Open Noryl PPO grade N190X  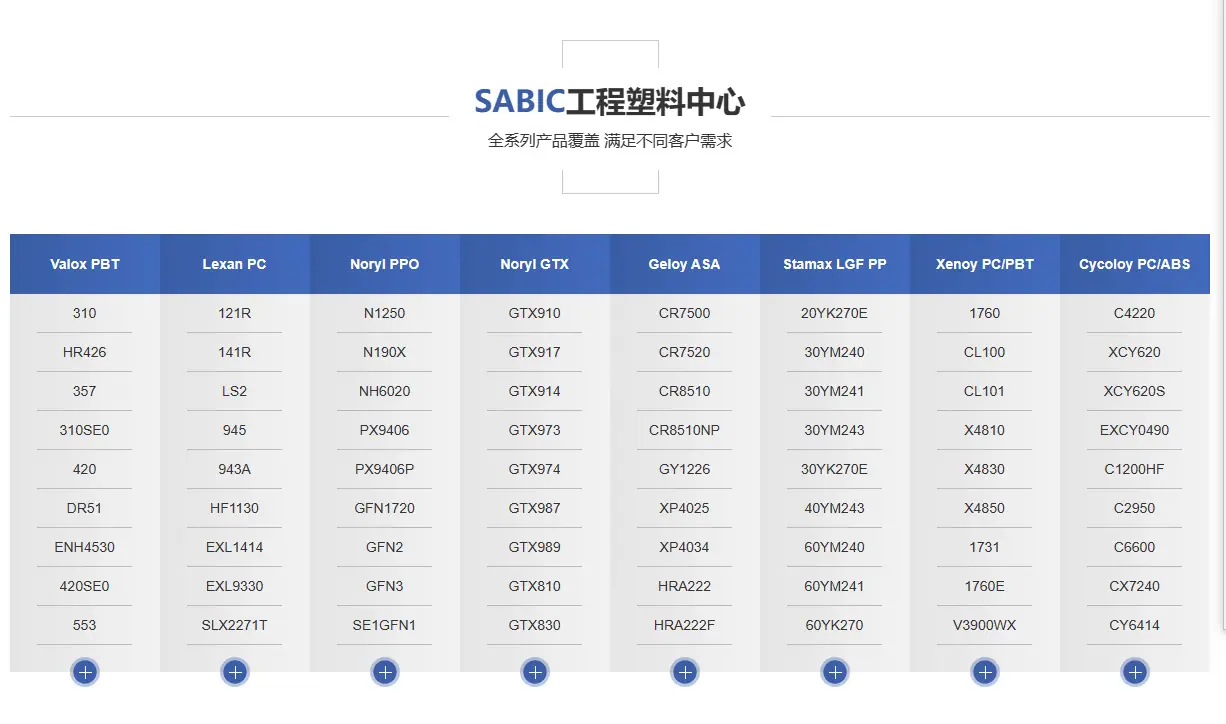(385, 352)
